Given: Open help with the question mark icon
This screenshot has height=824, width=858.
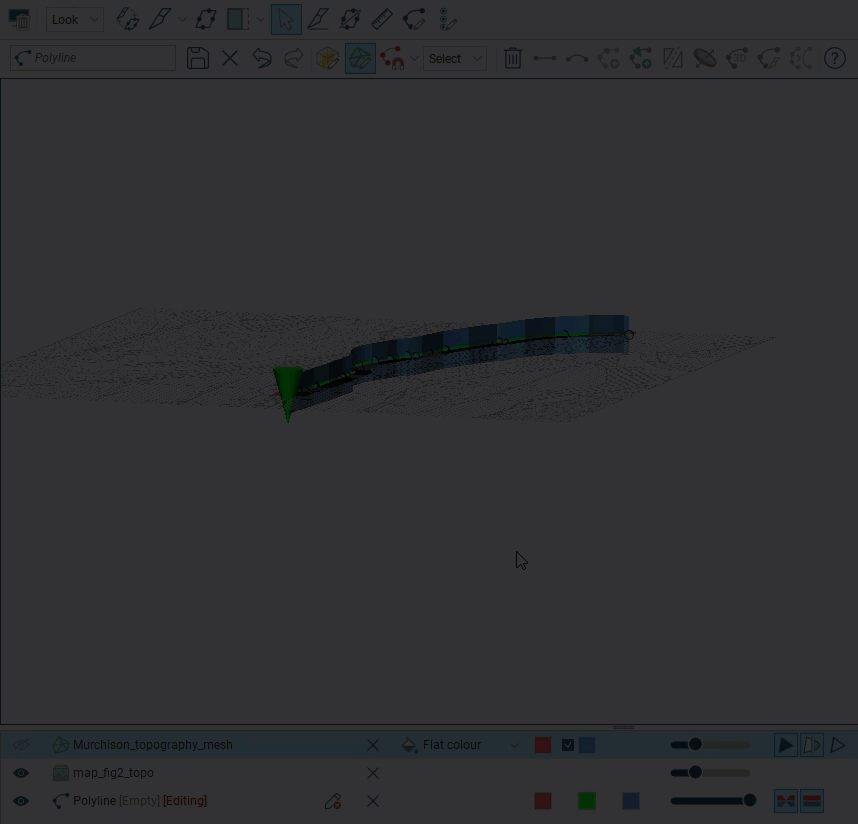Looking at the screenshot, I should click(x=835, y=58).
